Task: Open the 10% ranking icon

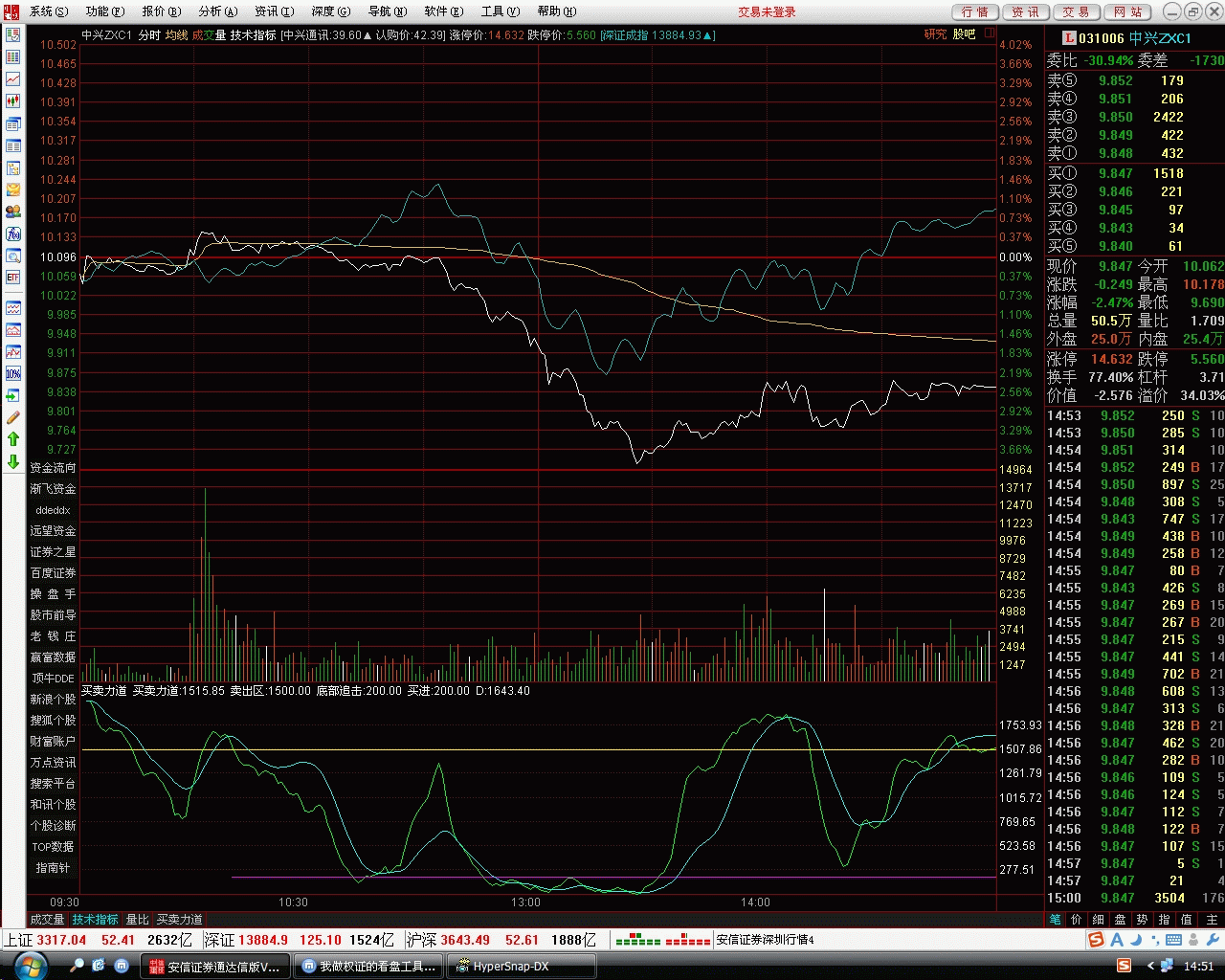Action: 13,373
